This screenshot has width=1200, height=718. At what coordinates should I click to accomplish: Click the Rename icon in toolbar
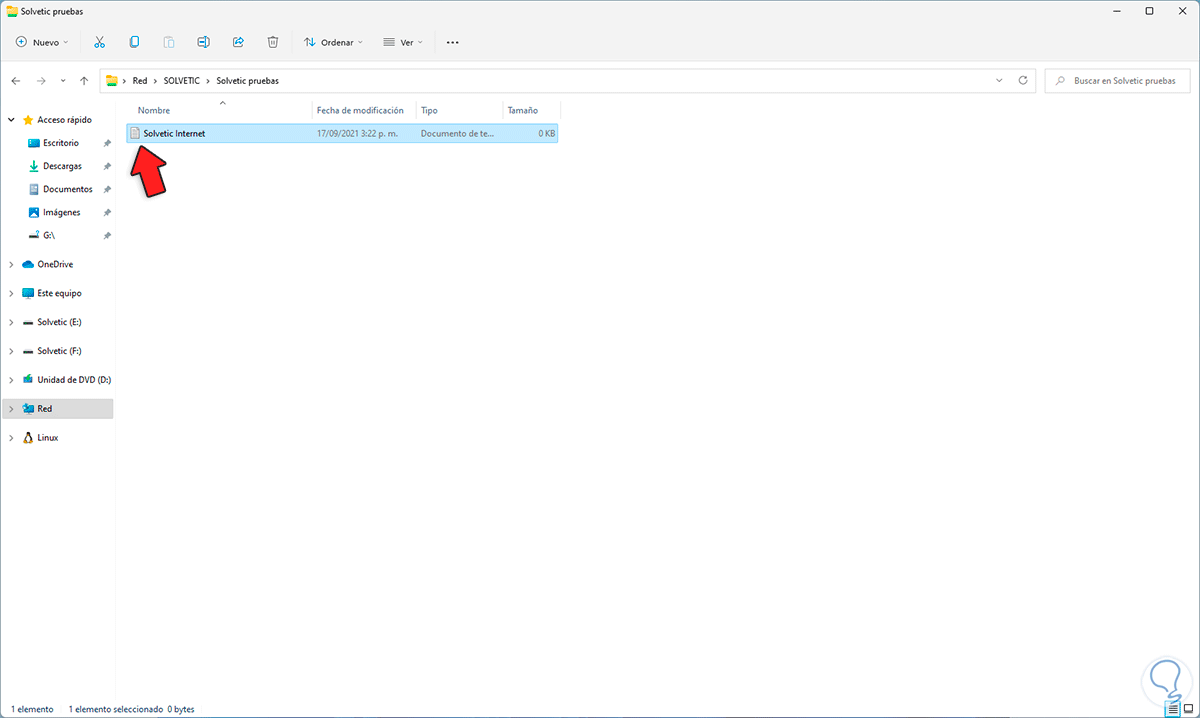[x=203, y=42]
